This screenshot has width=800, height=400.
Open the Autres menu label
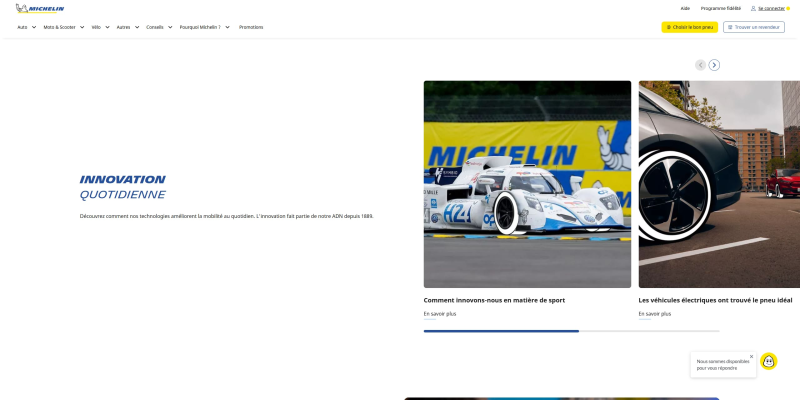[123, 27]
